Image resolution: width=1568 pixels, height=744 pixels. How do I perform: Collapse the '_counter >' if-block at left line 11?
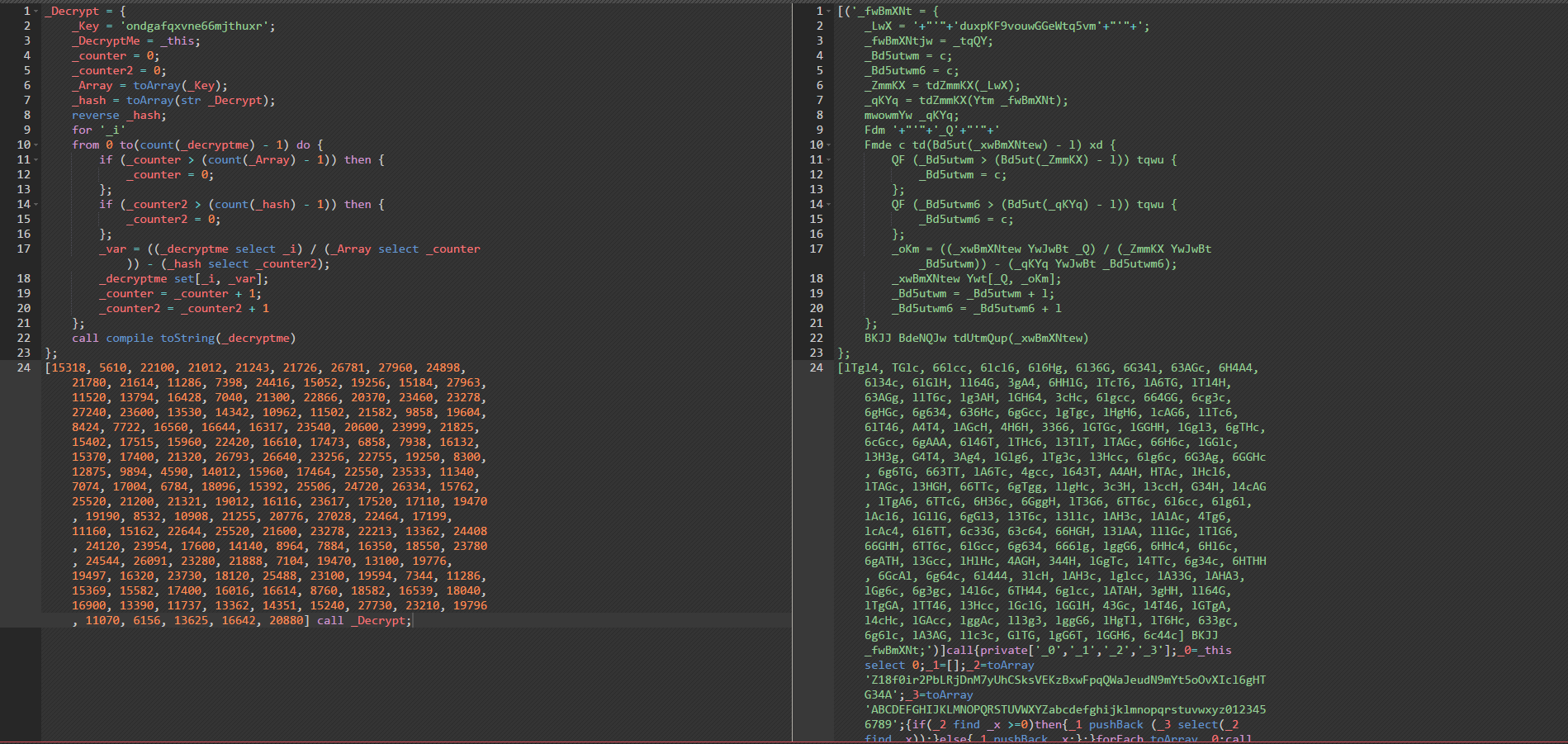click(x=37, y=160)
